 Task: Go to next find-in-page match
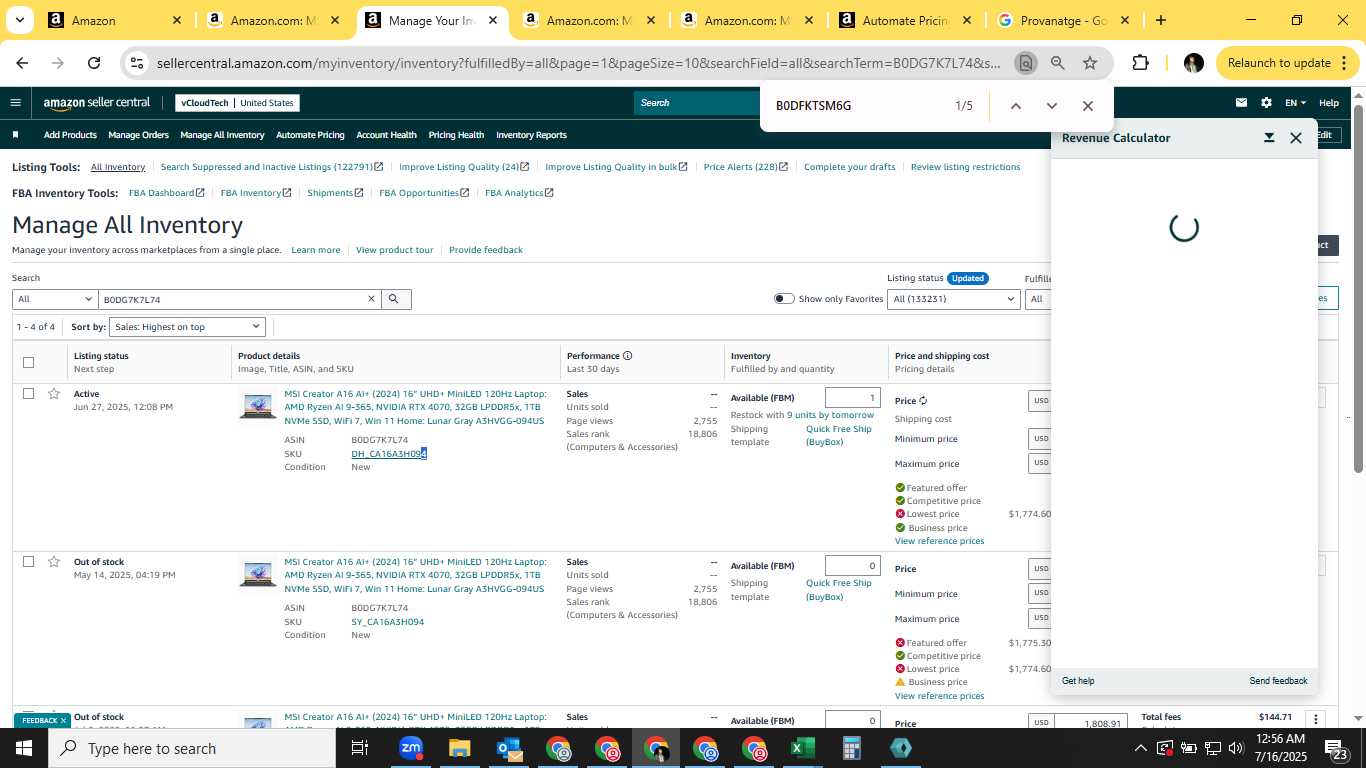coord(1051,106)
